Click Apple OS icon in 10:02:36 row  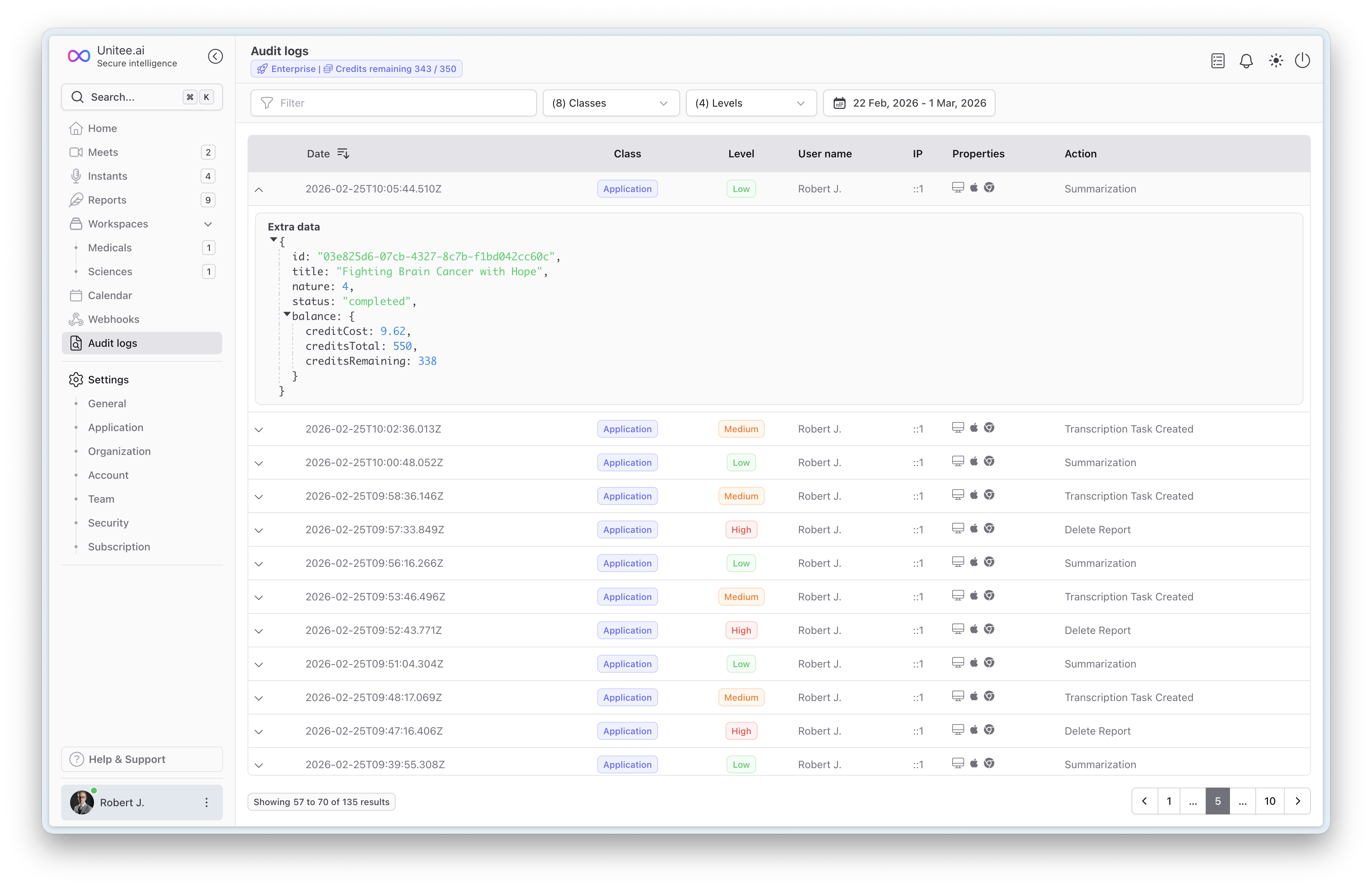coord(974,427)
